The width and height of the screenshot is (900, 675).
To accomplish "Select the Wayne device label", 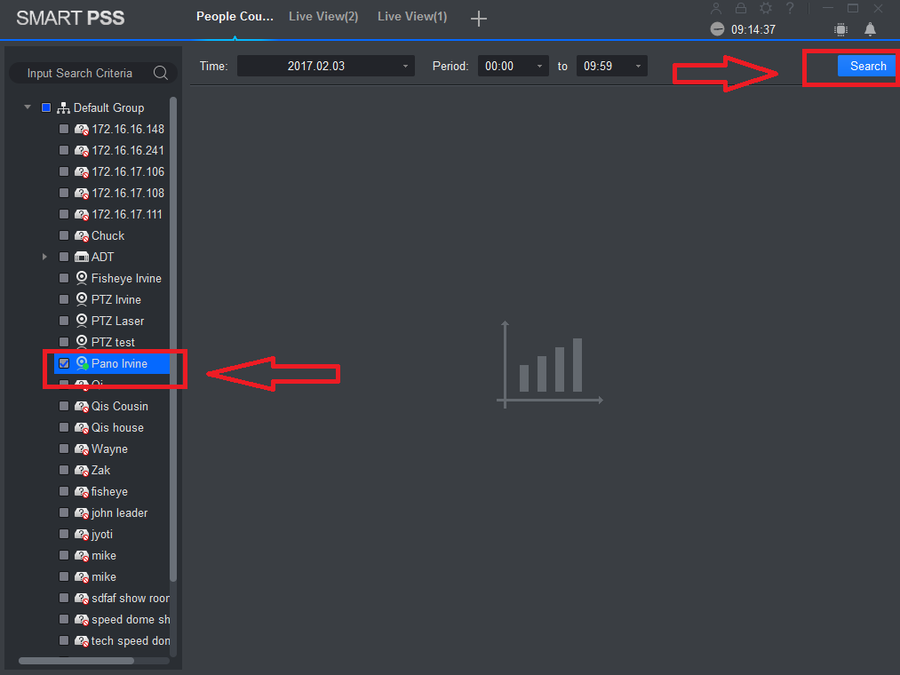I will 110,449.
